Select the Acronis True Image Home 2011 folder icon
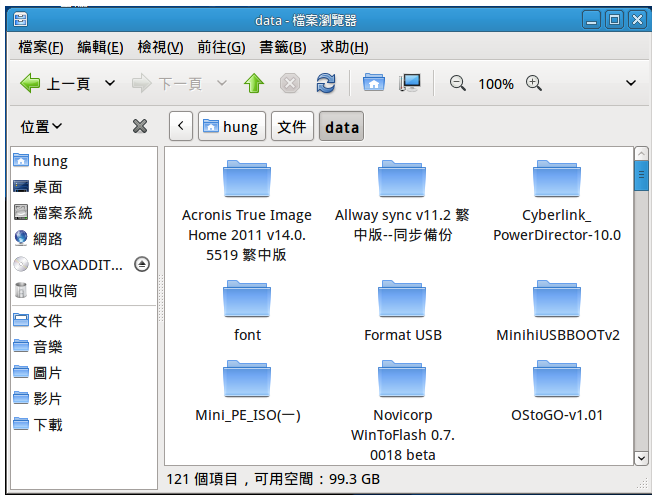The height and width of the screenshot is (500, 658). click(x=247, y=178)
